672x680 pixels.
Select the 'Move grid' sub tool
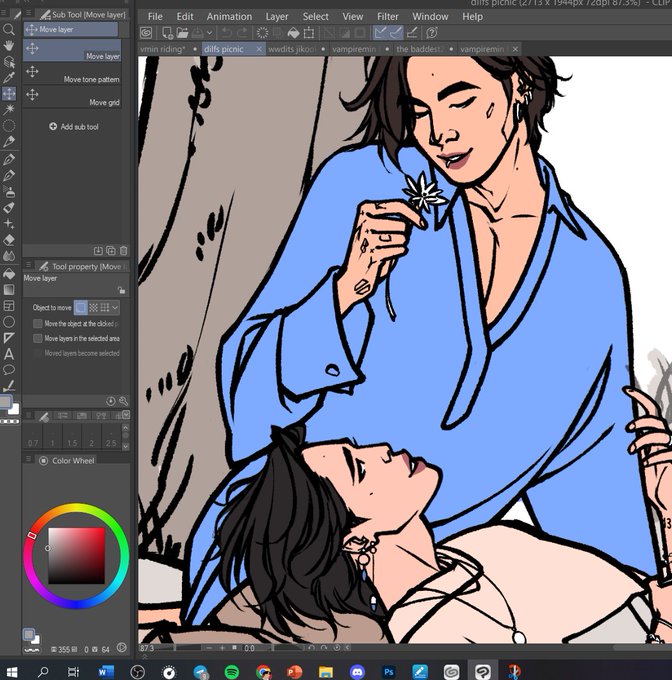point(72,97)
